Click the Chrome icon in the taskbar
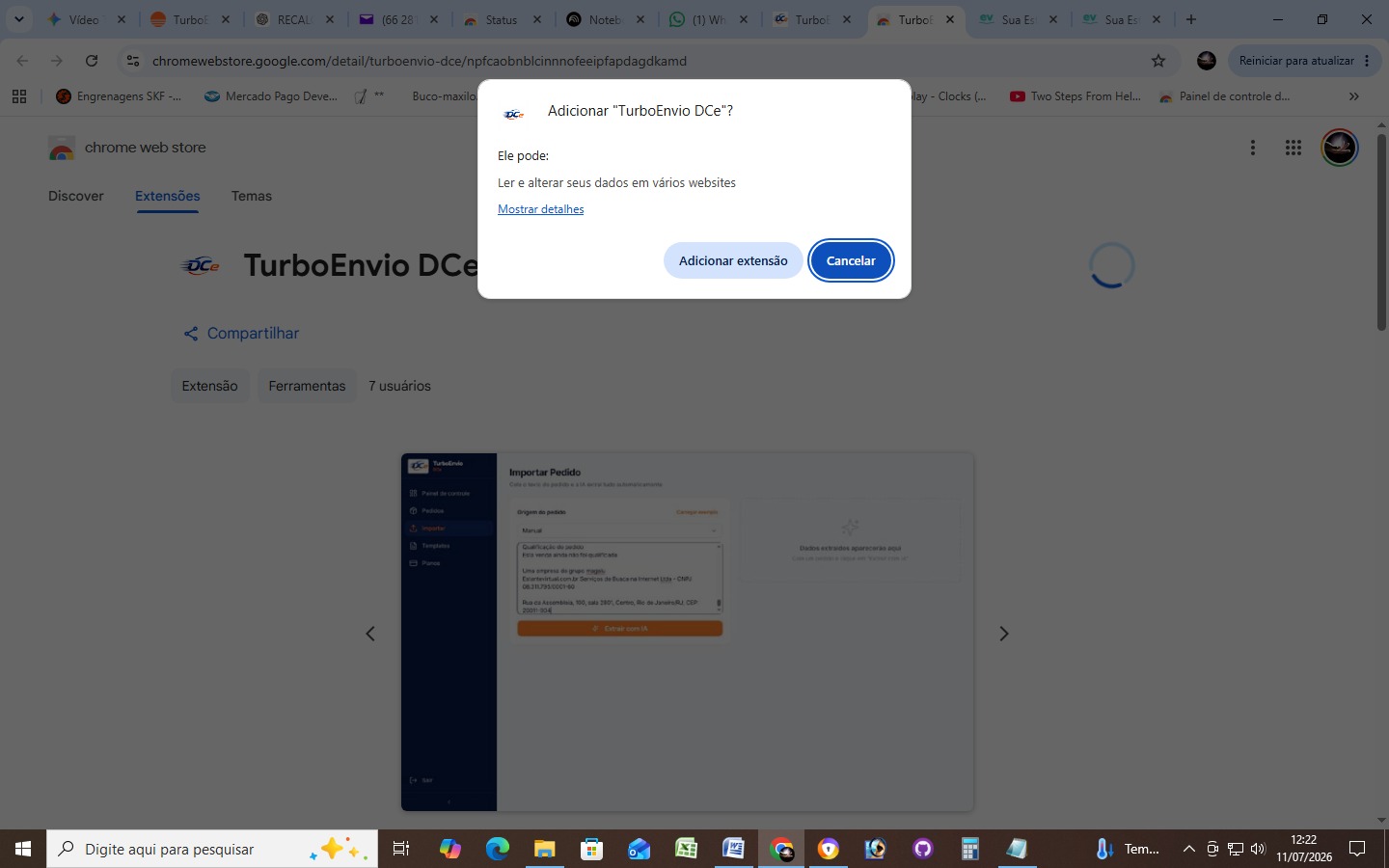The width and height of the screenshot is (1389, 868). 781,849
